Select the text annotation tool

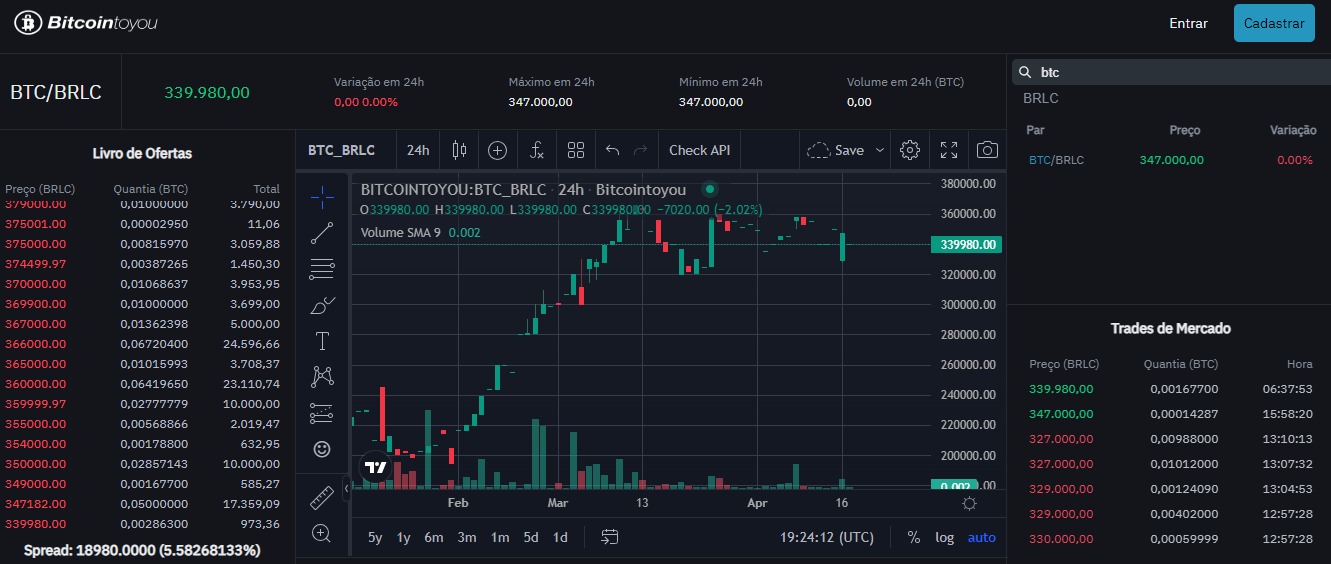click(322, 341)
